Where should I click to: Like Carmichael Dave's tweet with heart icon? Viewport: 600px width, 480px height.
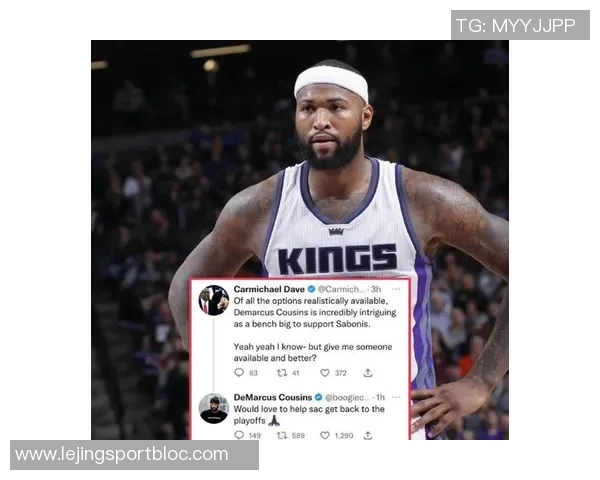325,372
